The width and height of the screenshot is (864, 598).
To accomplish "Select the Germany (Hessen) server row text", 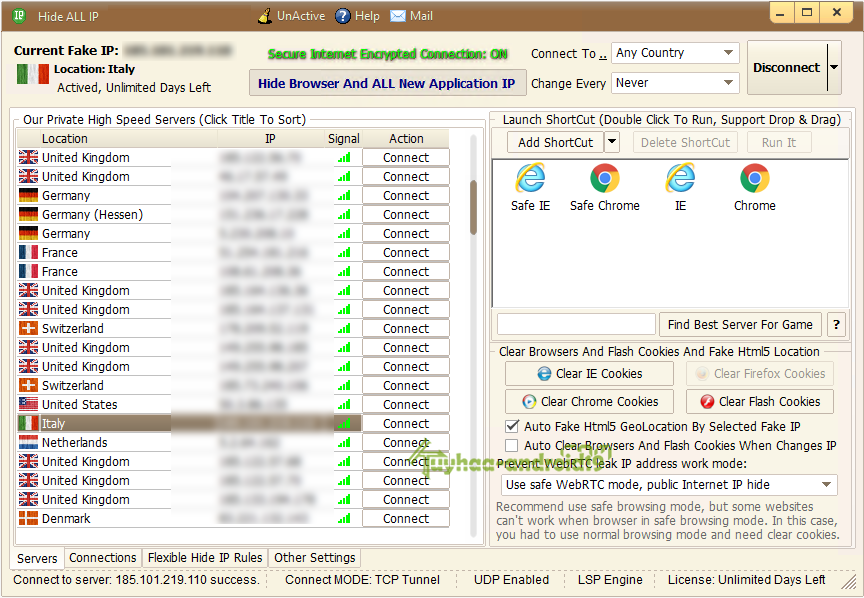I will 92,214.
